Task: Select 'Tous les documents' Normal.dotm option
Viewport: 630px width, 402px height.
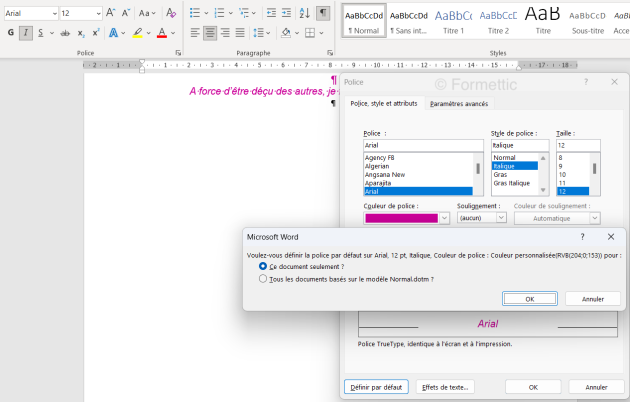Action: pos(263,279)
